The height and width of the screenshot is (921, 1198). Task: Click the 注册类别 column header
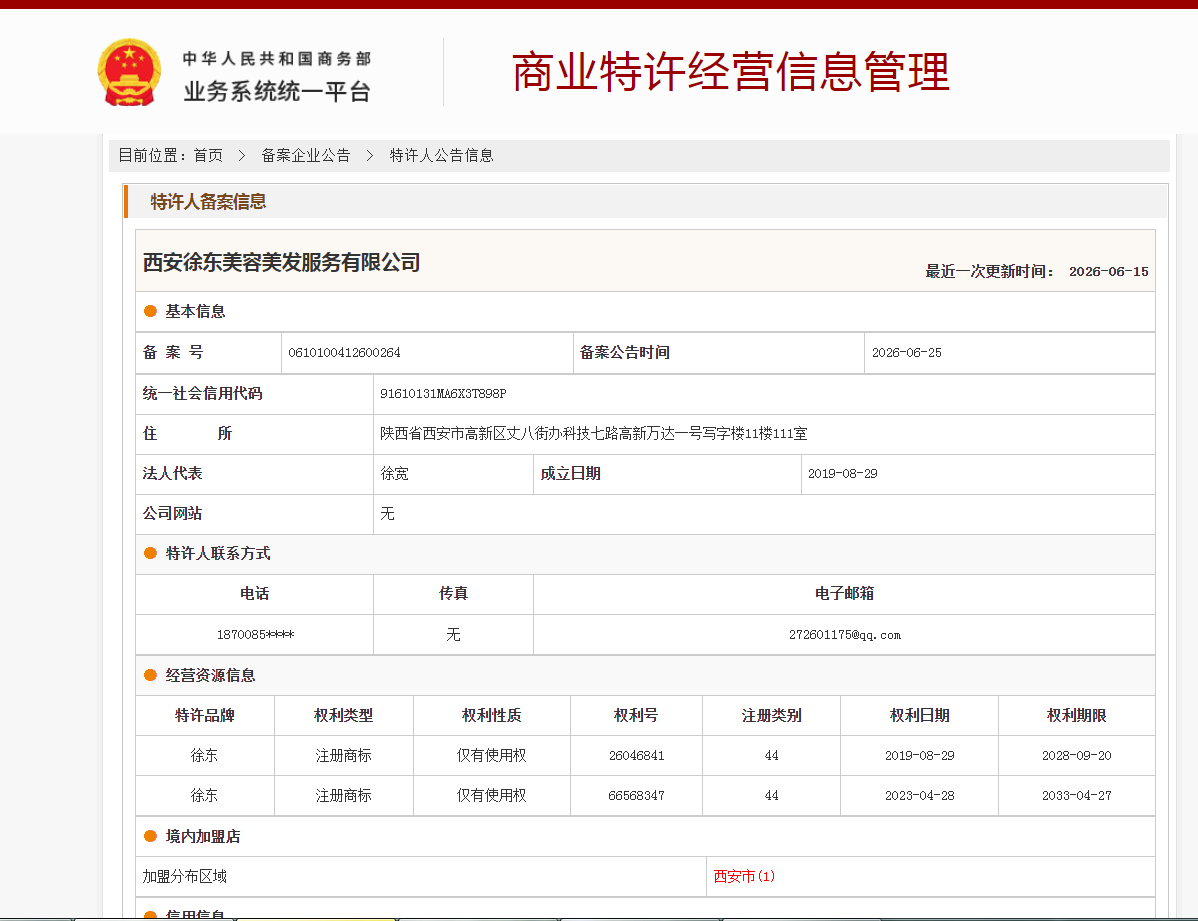(772, 715)
